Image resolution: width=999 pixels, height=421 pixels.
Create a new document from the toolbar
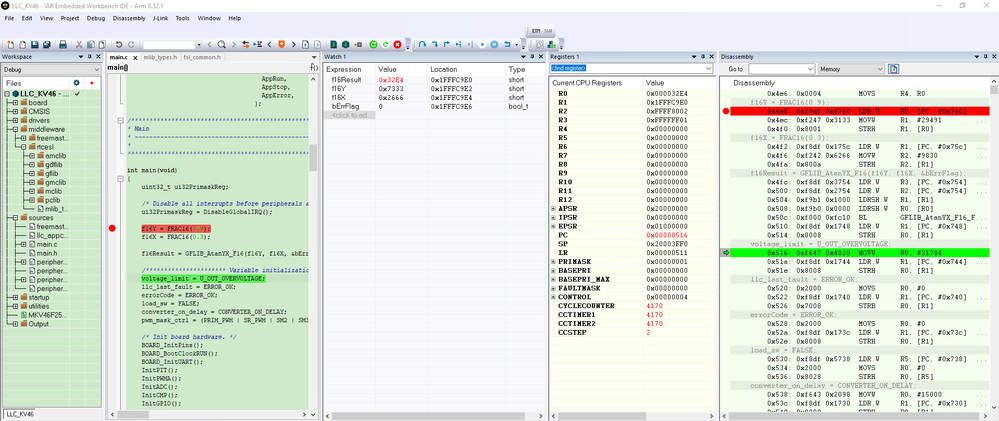11,45
